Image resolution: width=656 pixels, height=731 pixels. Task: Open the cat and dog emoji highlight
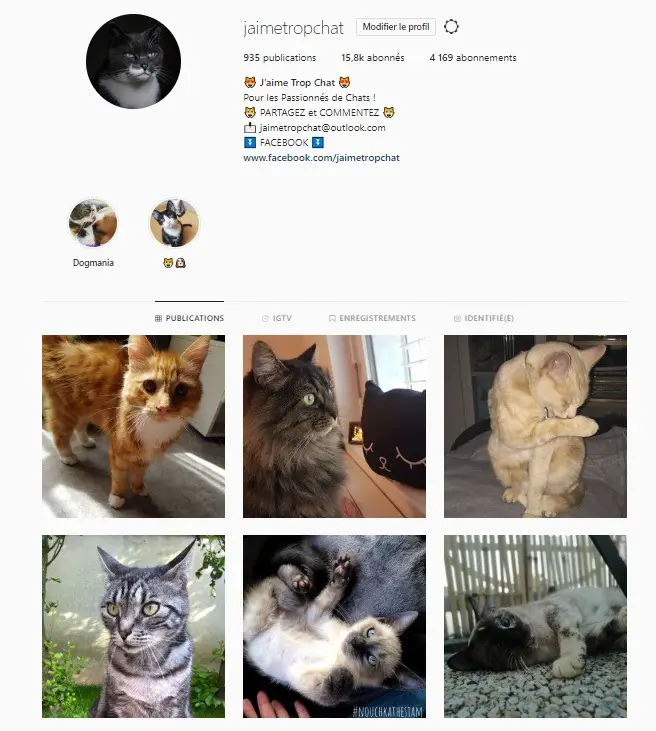[x=174, y=223]
